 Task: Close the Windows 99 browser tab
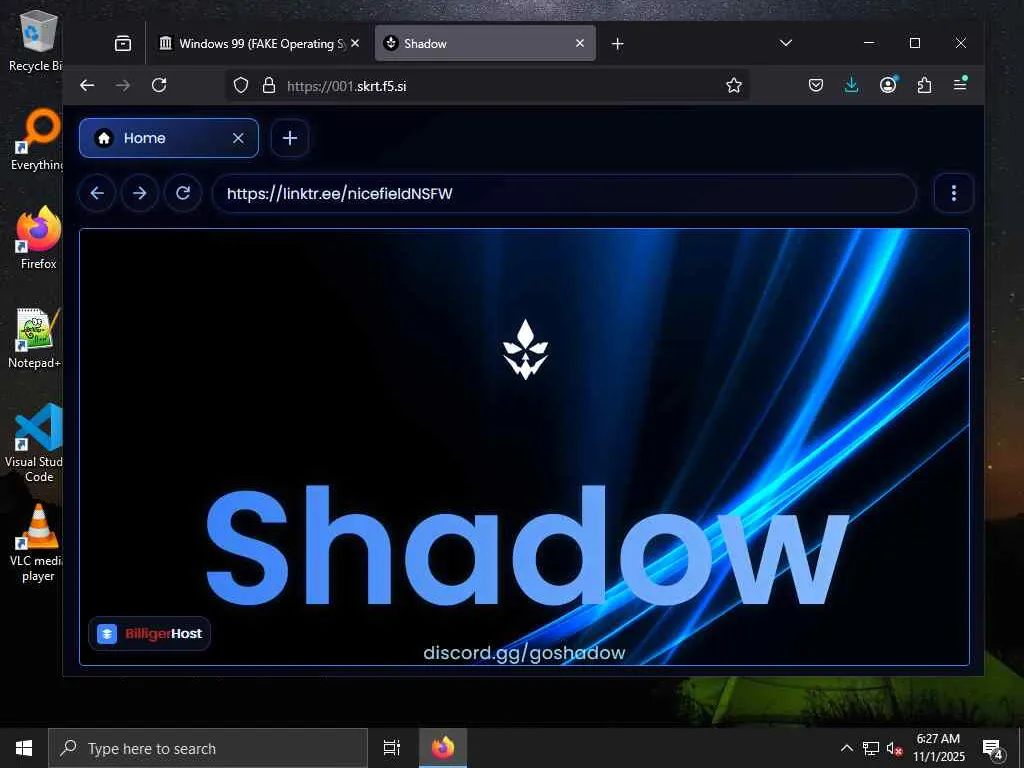click(355, 43)
